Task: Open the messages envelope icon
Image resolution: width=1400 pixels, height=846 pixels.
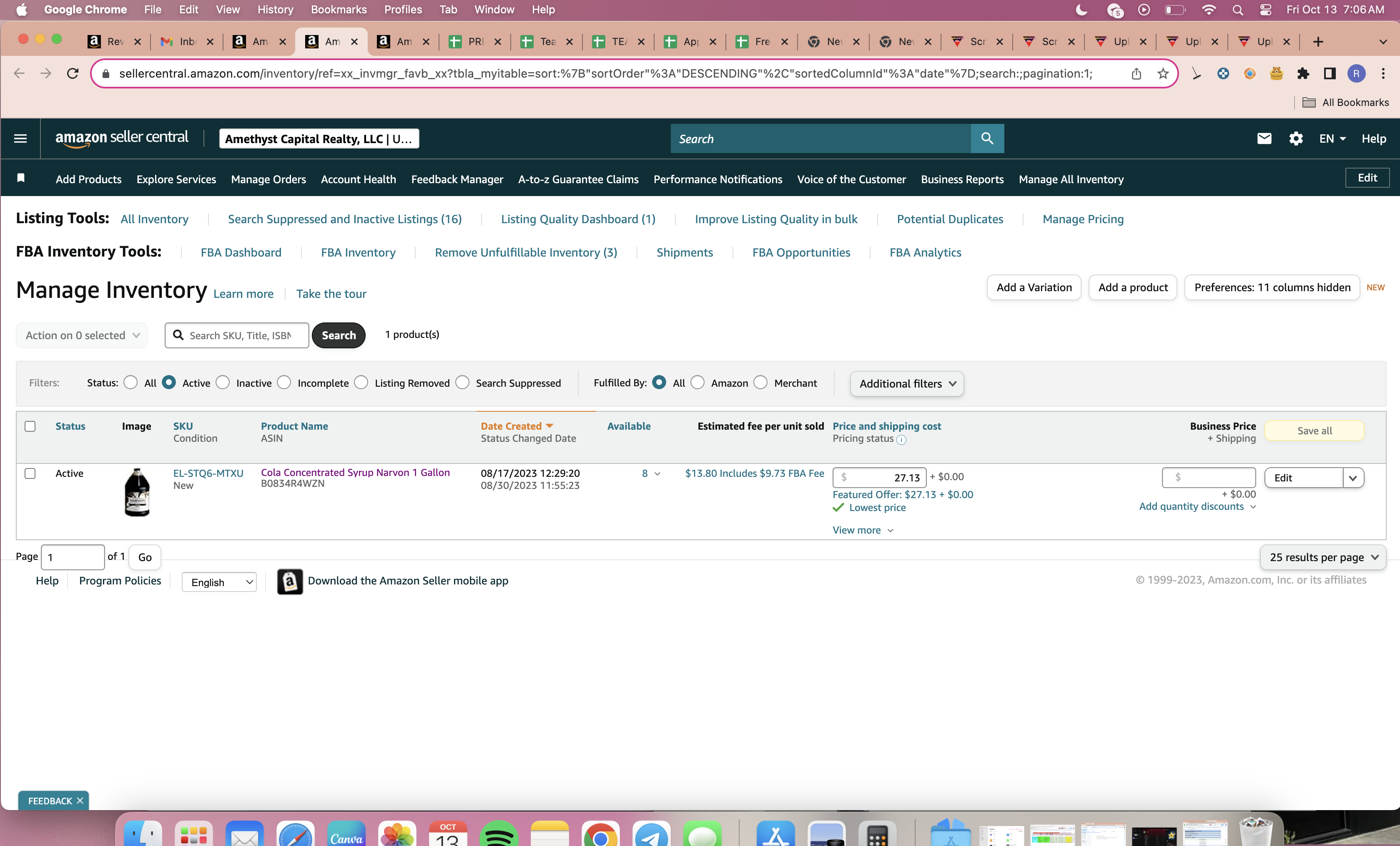Action: (x=1264, y=139)
